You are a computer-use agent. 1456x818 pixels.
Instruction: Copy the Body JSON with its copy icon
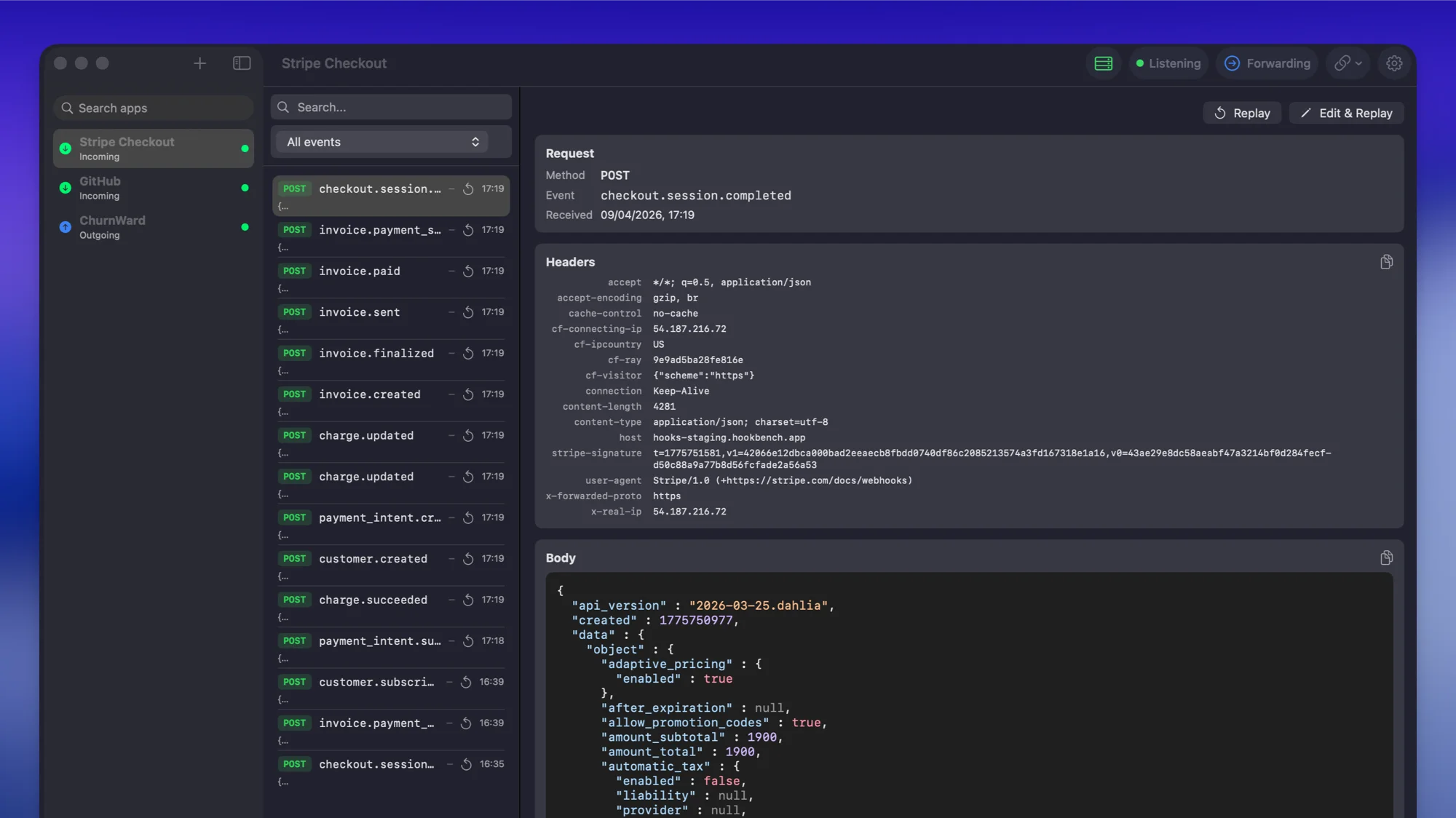(x=1386, y=557)
